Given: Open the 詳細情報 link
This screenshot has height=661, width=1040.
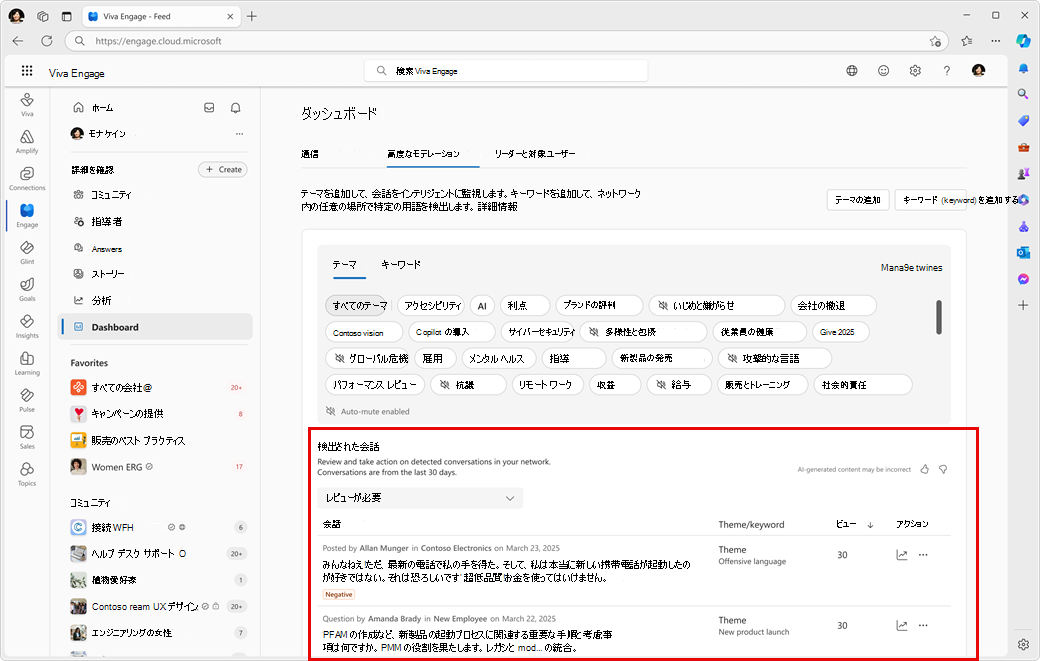Looking at the screenshot, I should tap(497, 207).
